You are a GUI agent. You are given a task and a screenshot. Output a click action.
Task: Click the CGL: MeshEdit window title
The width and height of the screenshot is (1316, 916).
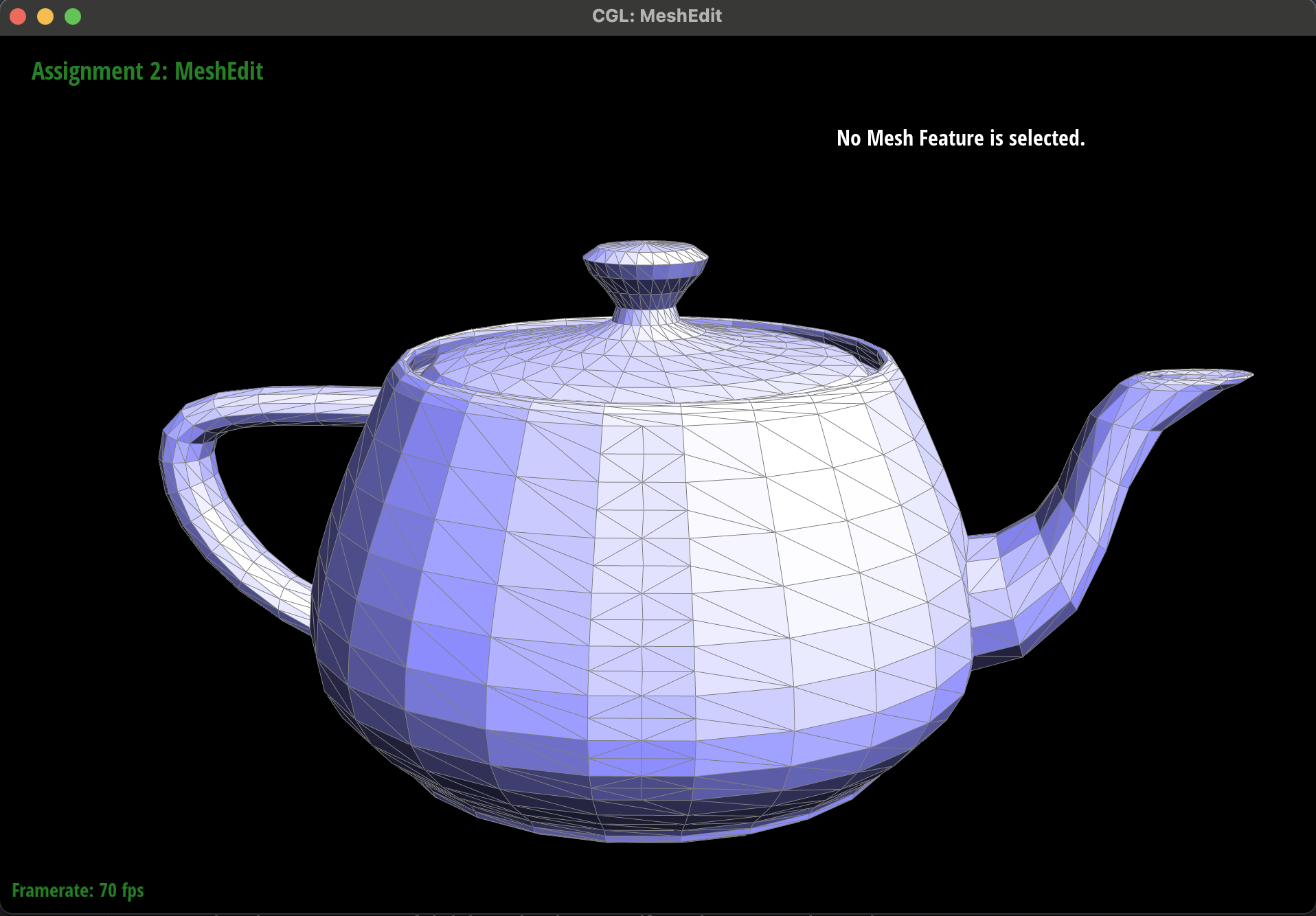coord(657,16)
